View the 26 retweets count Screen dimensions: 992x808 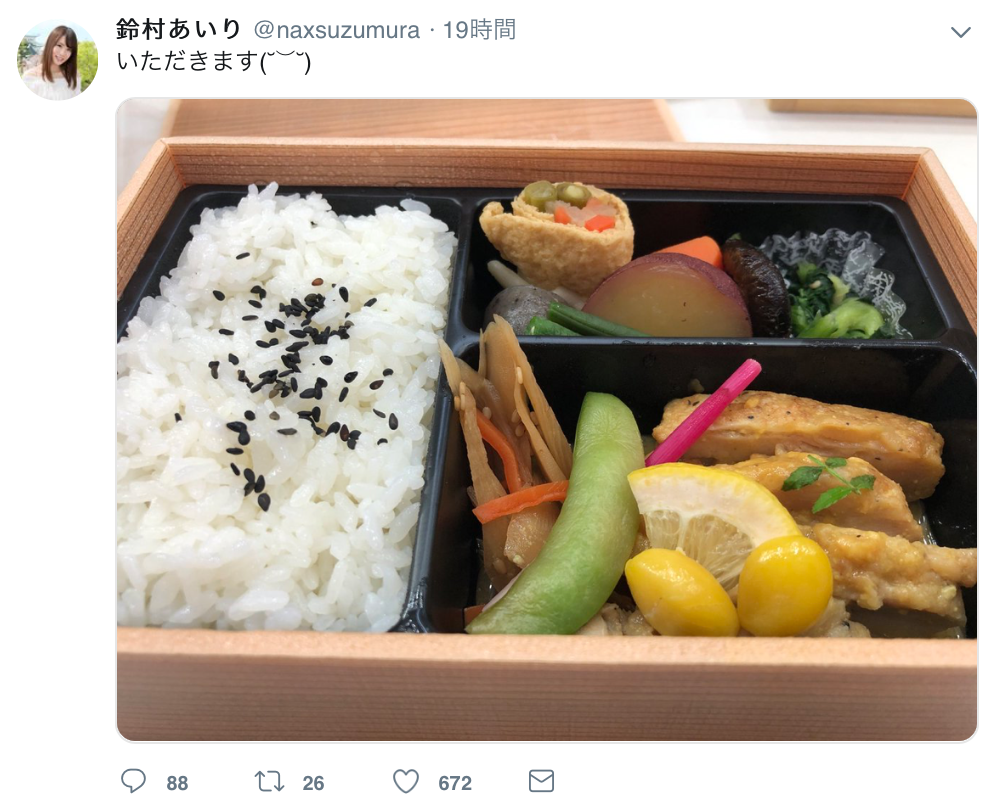(313, 783)
